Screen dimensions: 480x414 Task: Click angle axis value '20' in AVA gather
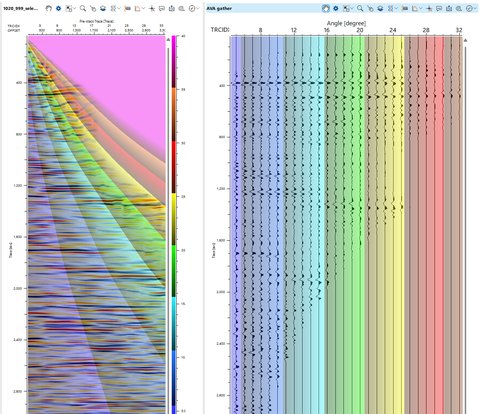tap(359, 30)
